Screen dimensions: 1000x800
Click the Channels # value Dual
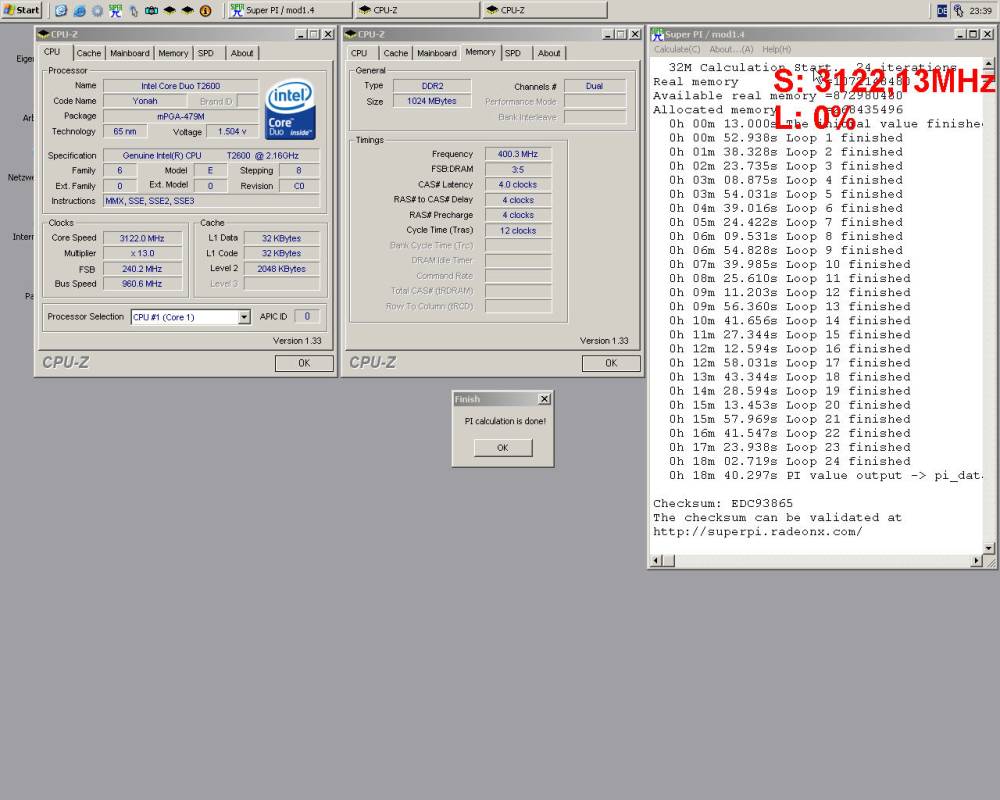[x=594, y=85]
